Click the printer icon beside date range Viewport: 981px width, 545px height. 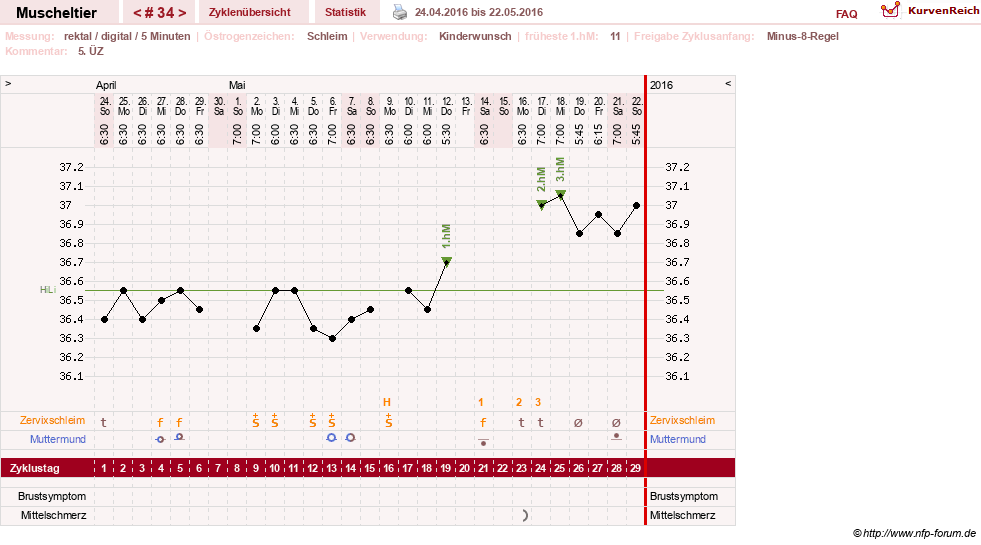click(400, 12)
